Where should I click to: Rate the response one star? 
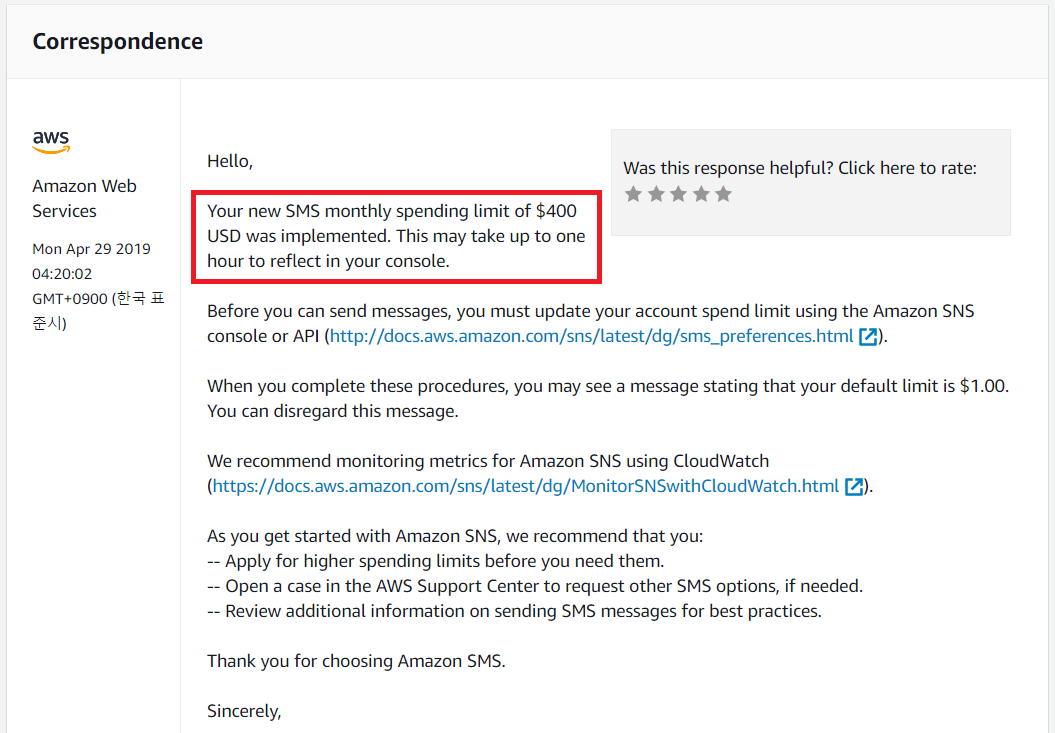(633, 194)
